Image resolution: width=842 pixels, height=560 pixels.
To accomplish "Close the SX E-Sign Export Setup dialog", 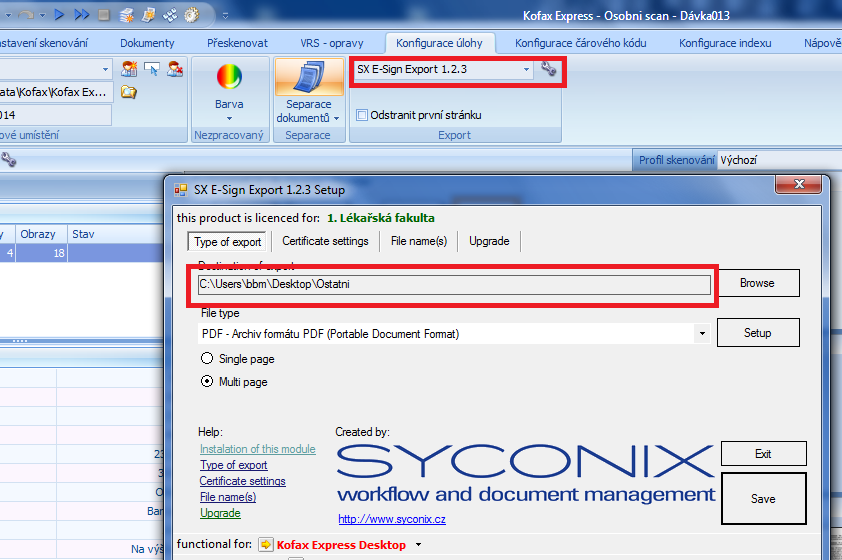I will pos(799,184).
